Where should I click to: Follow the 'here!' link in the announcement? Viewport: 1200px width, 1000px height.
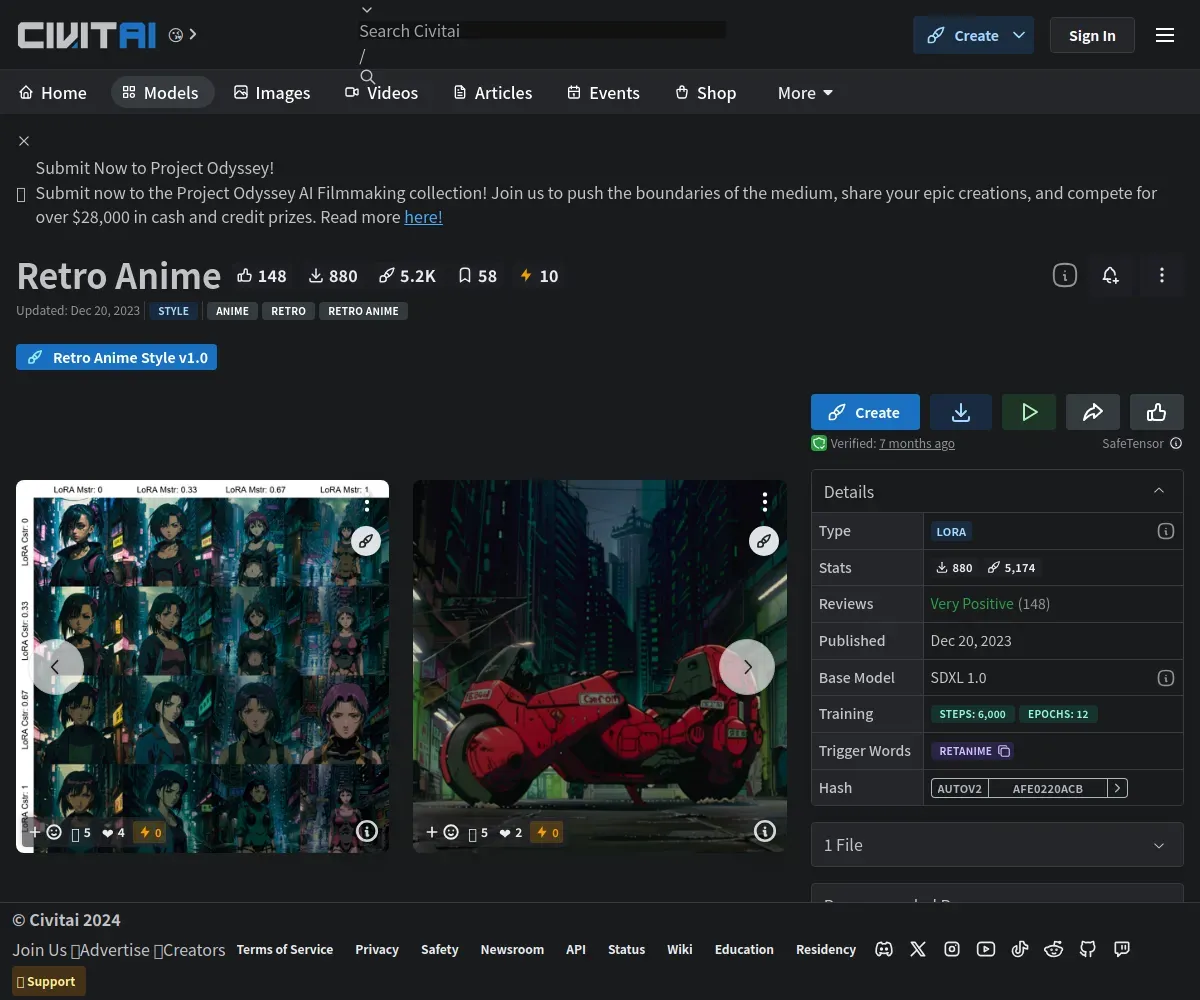[x=423, y=217]
